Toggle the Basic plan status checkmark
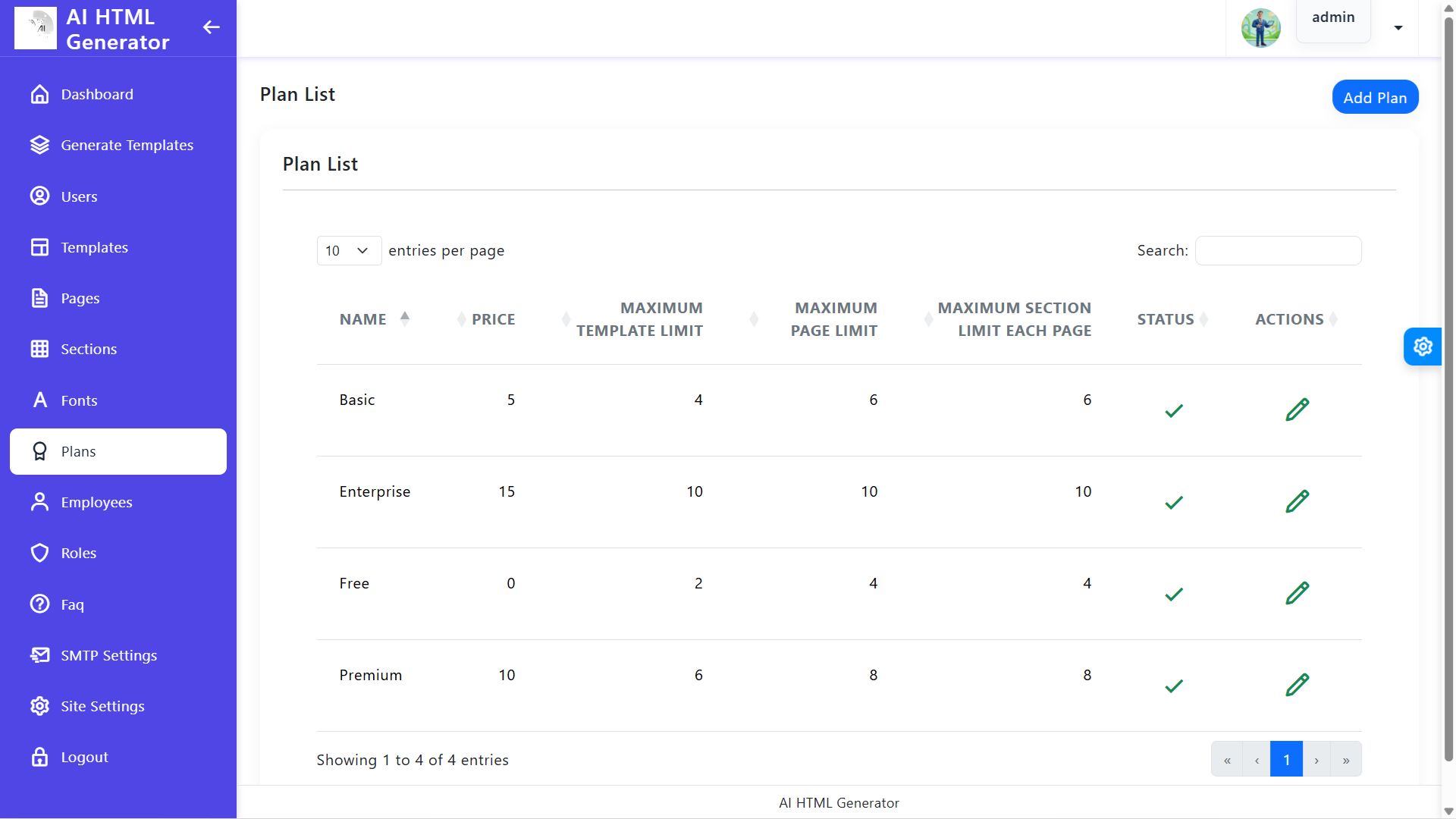Viewport: 1456px width, 819px height. (x=1173, y=411)
